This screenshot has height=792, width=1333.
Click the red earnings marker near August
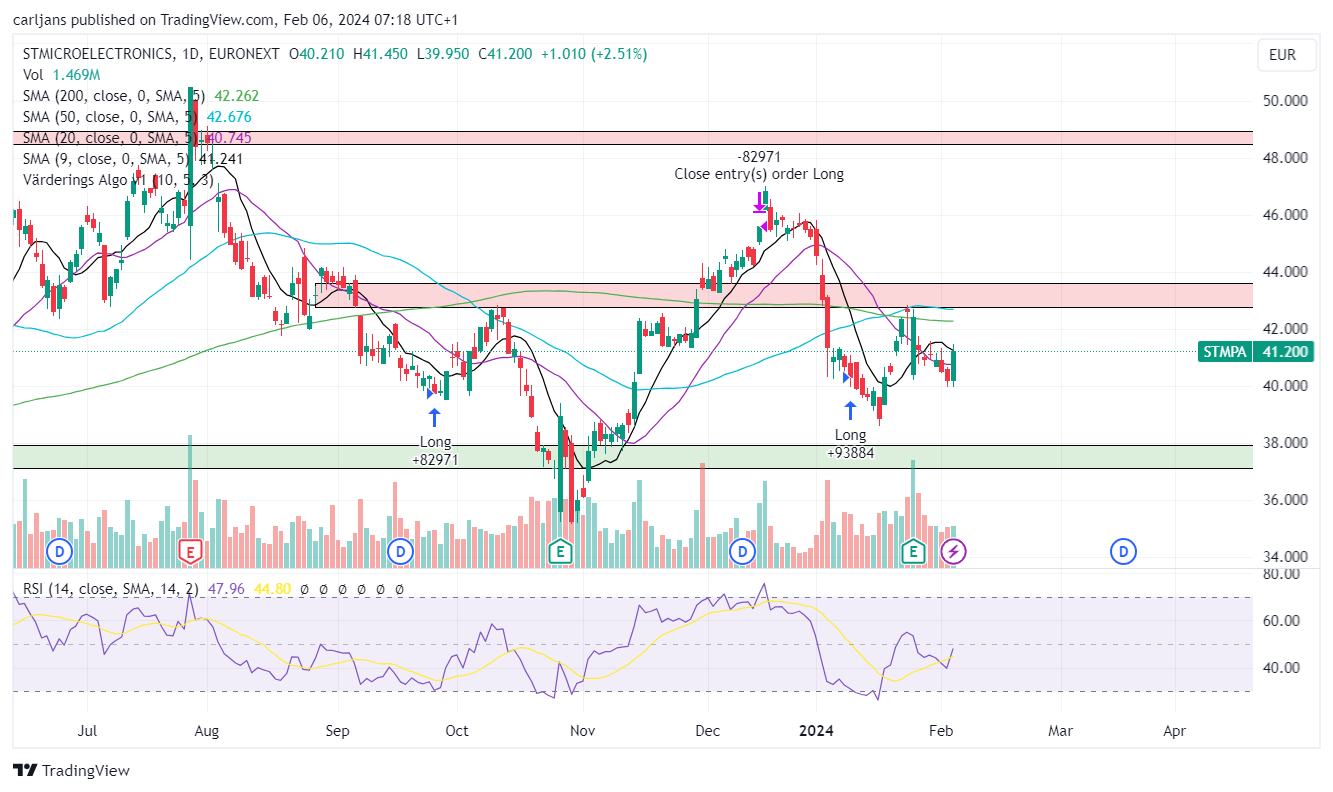pyautogui.click(x=190, y=551)
